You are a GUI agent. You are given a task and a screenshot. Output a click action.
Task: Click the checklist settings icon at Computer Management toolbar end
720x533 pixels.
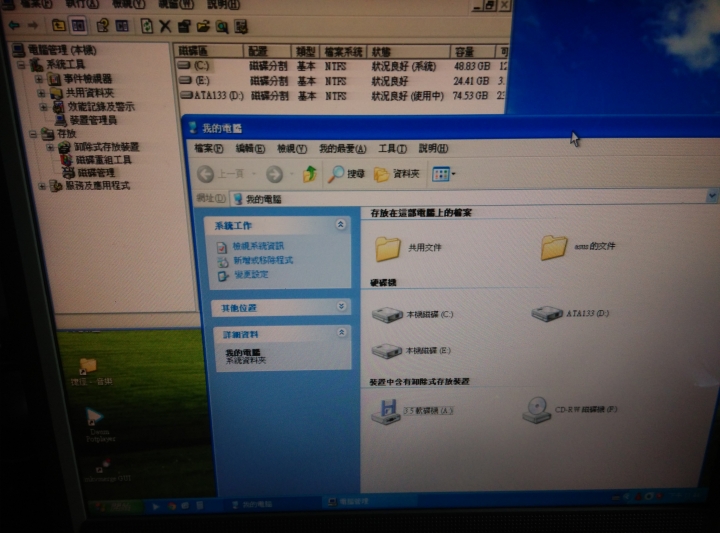pos(241,27)
